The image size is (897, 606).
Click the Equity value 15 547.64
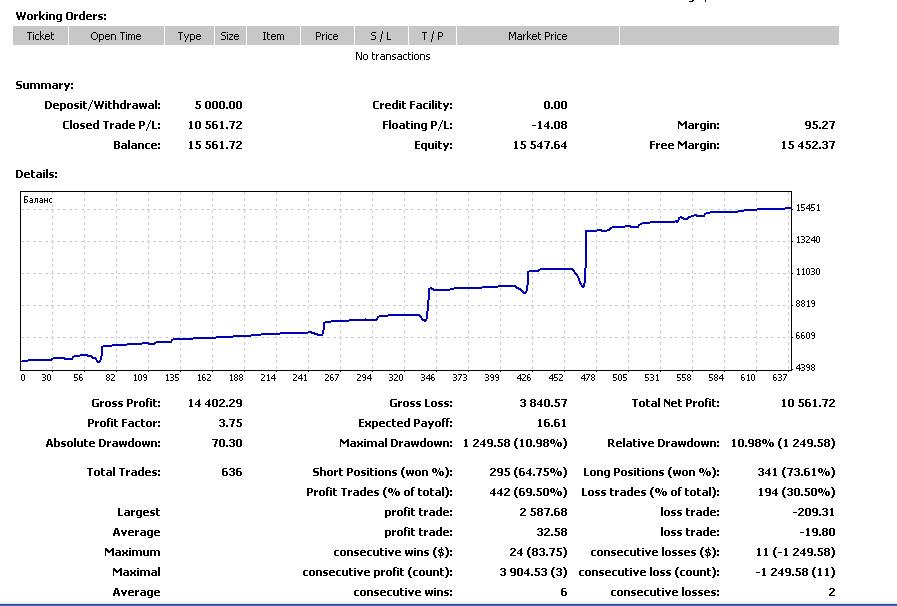point(540,145)
